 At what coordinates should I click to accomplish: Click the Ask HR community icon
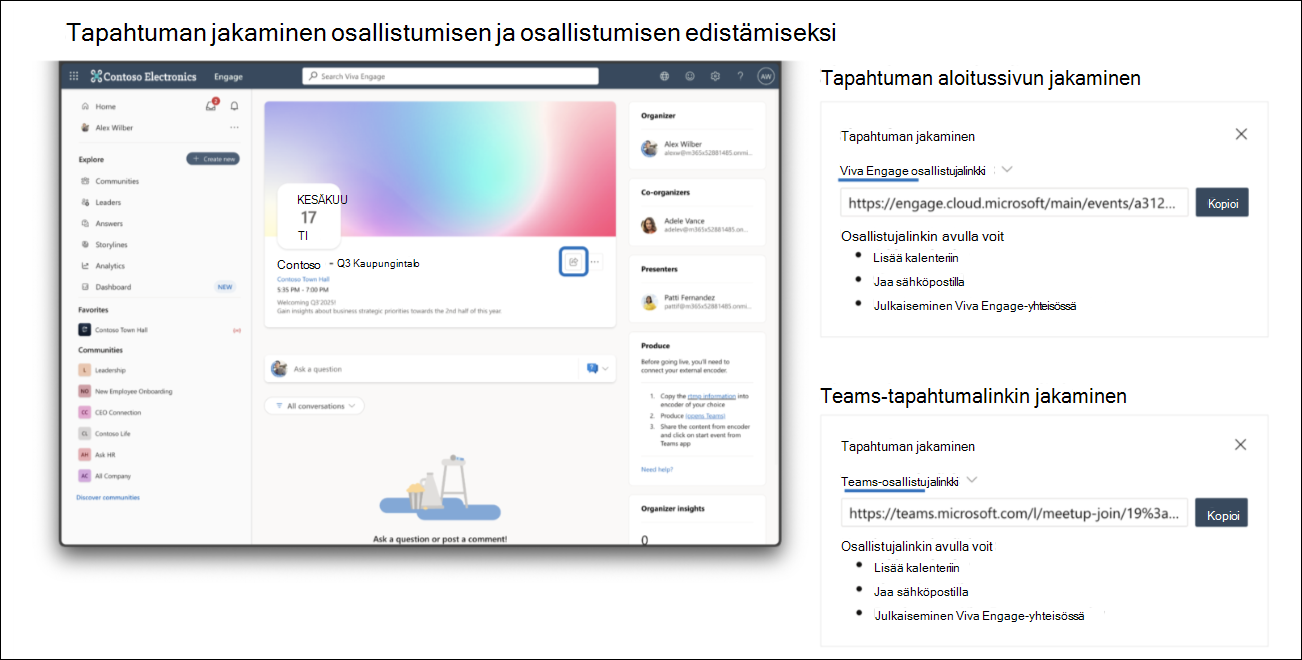[x=85, y=455]
